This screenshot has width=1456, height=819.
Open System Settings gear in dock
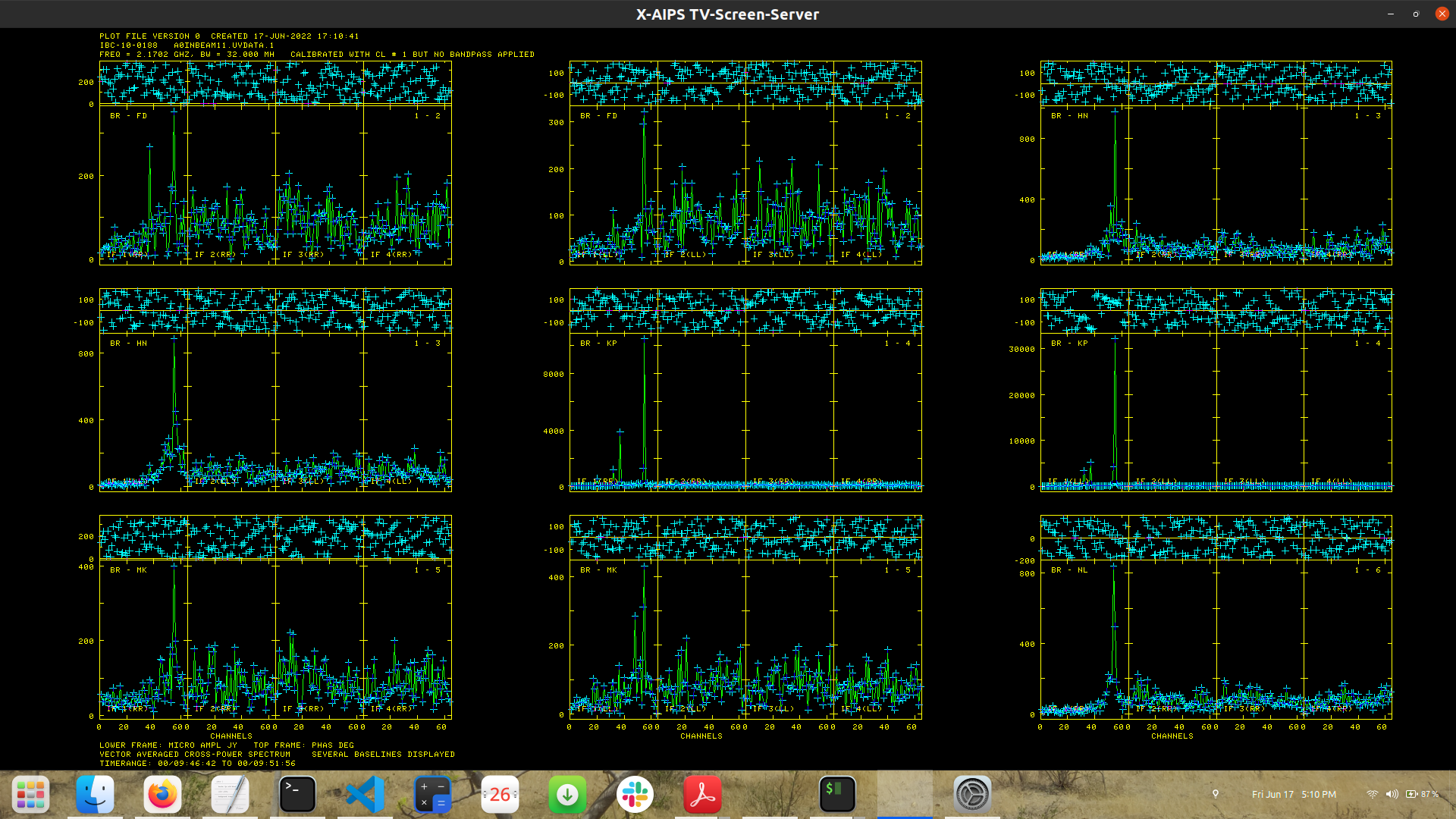coord(972,794)
